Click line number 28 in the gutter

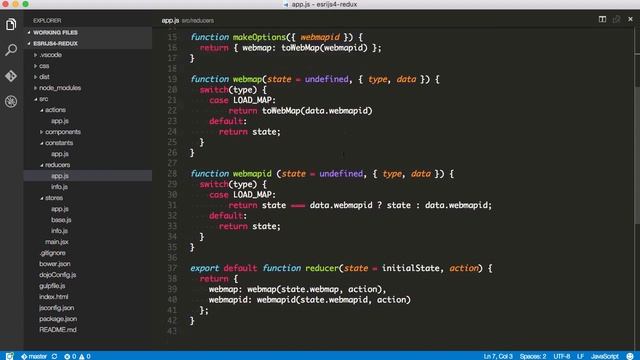click(172, 174)
